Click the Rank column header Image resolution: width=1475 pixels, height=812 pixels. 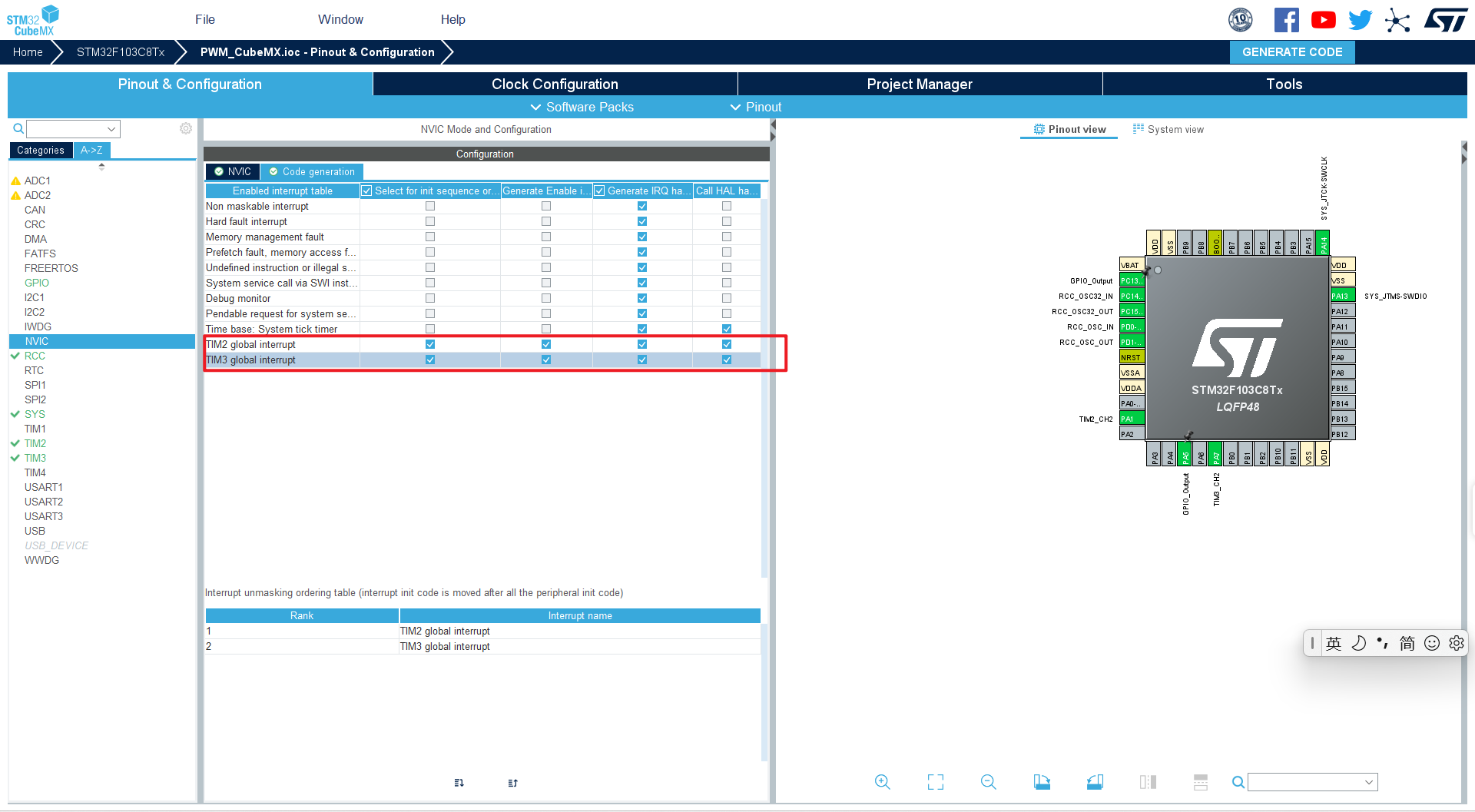pos(302,615)
